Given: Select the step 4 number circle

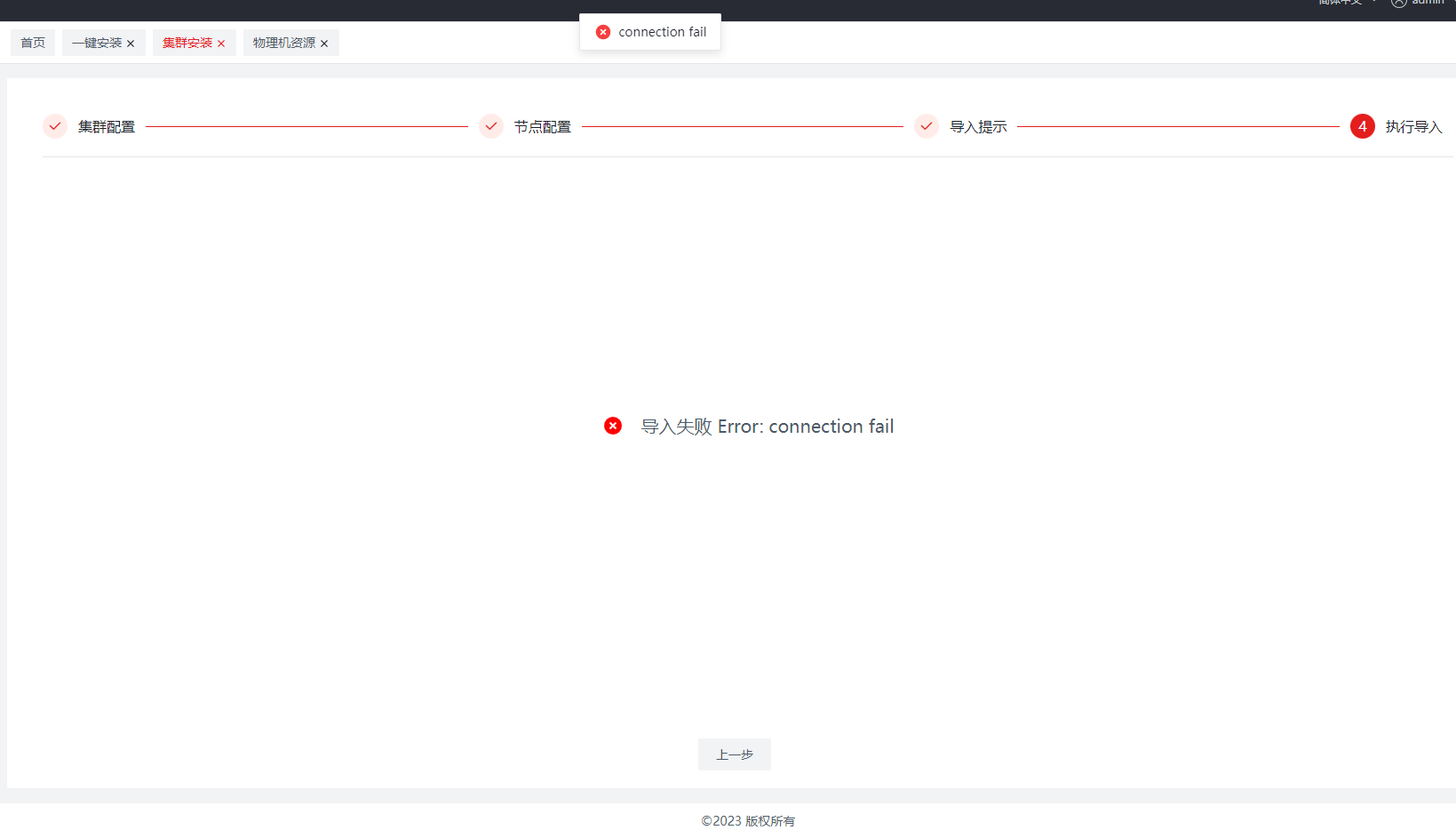Looking at the screenshot, I should pos(1362,126).
